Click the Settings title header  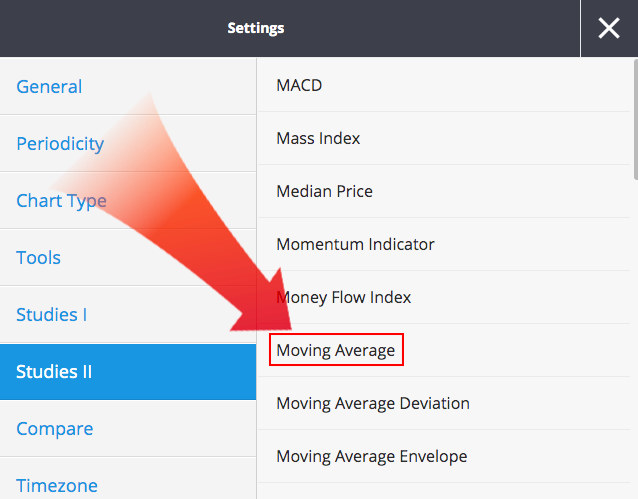click(256, 28)
